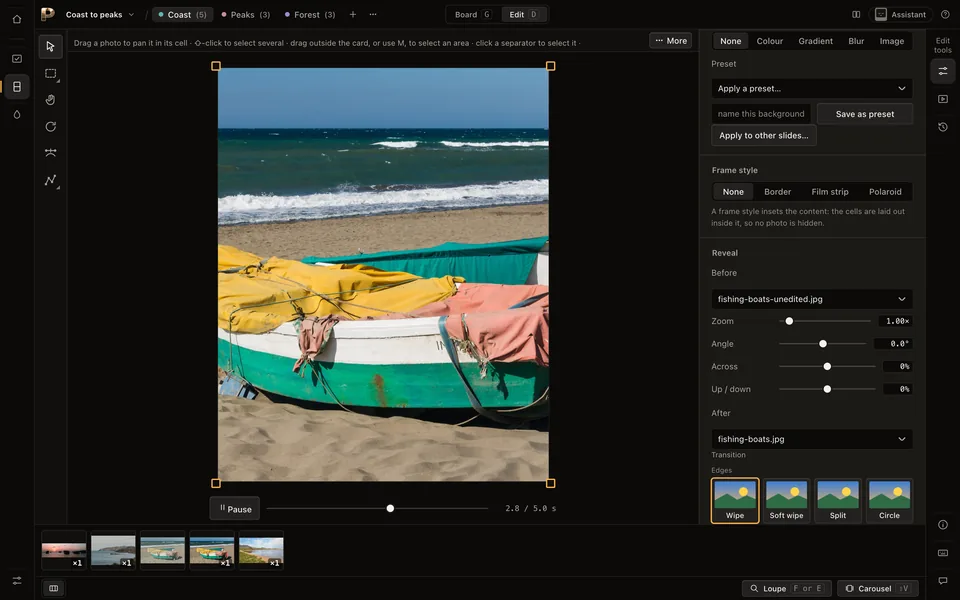Choose the Circle transition
The image size is (960, 600).
point(889,501)
